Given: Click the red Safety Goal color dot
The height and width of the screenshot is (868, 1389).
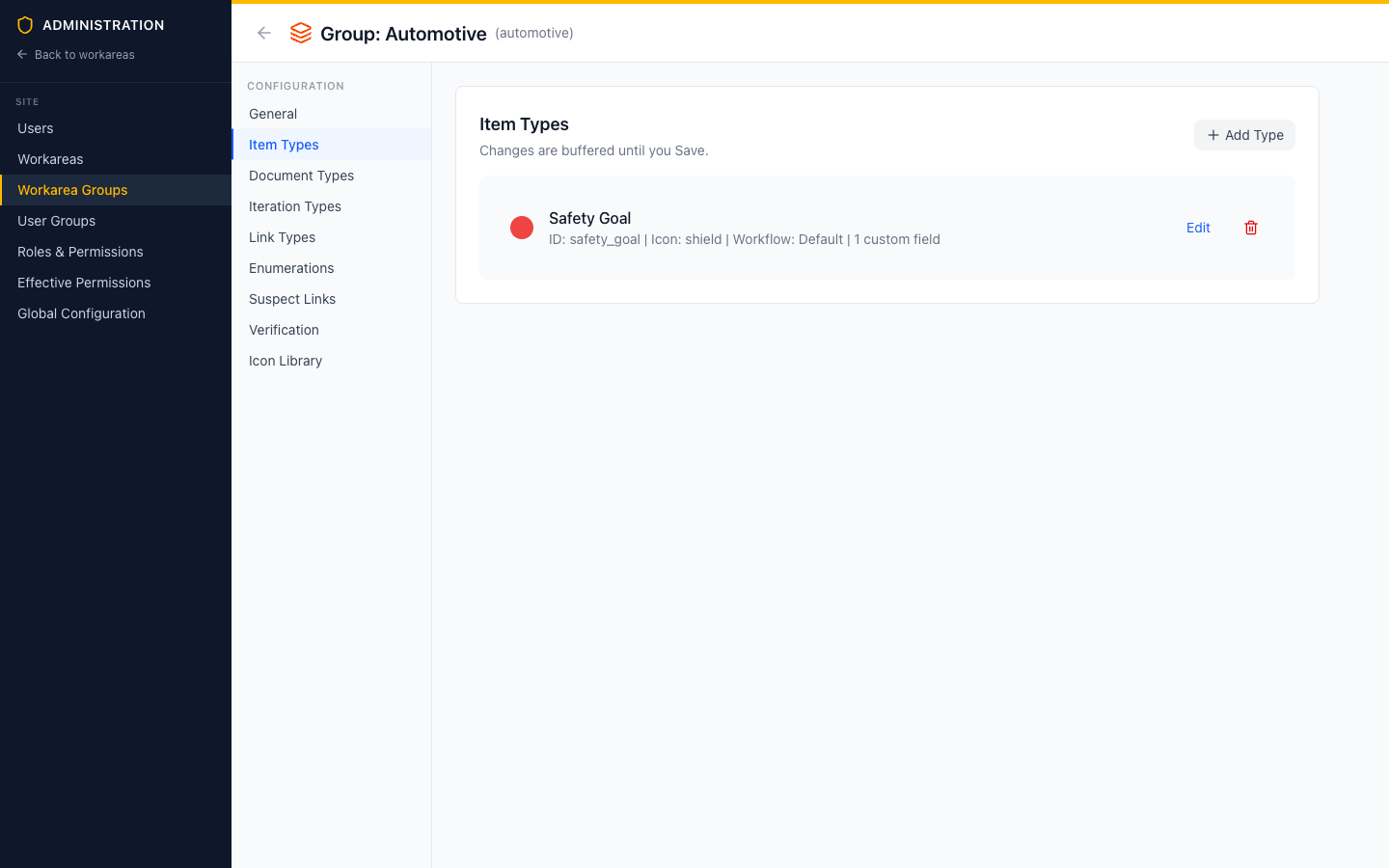Looking at the screenshot, I should pyautogui.click(x=522, y=228).
